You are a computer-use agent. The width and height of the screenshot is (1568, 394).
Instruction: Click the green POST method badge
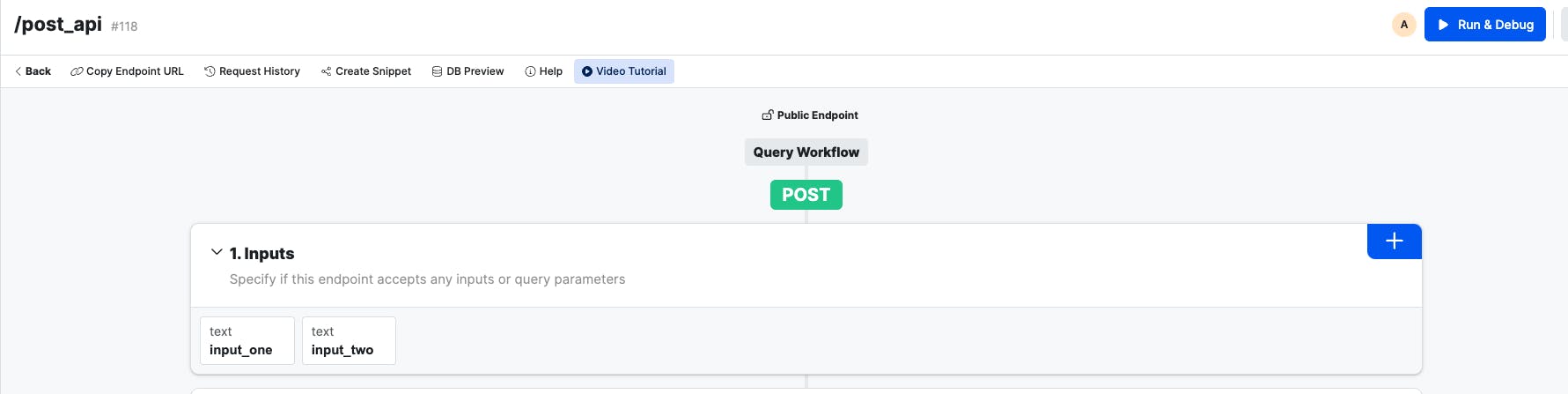[806, 195]
